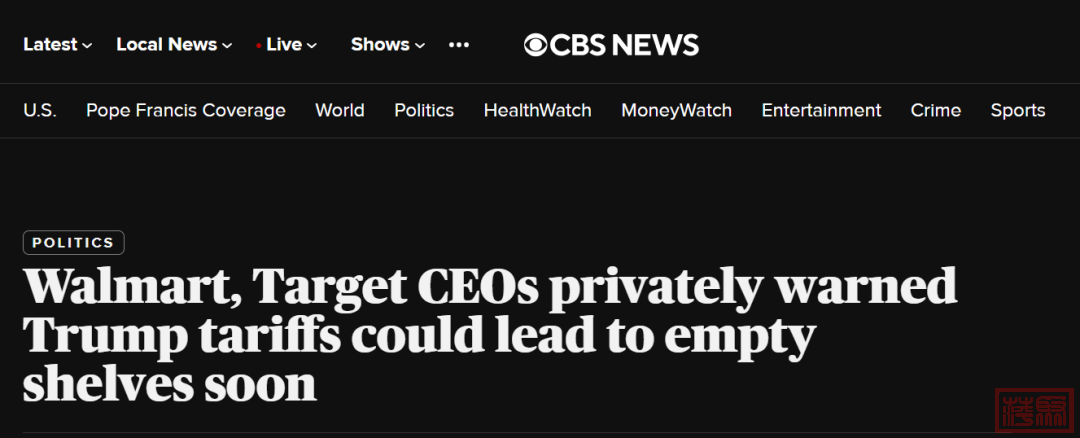This screenshot has height=438, width=1080.
Task: Click the CBS eye logo icon
Action: tap(535, 45)
